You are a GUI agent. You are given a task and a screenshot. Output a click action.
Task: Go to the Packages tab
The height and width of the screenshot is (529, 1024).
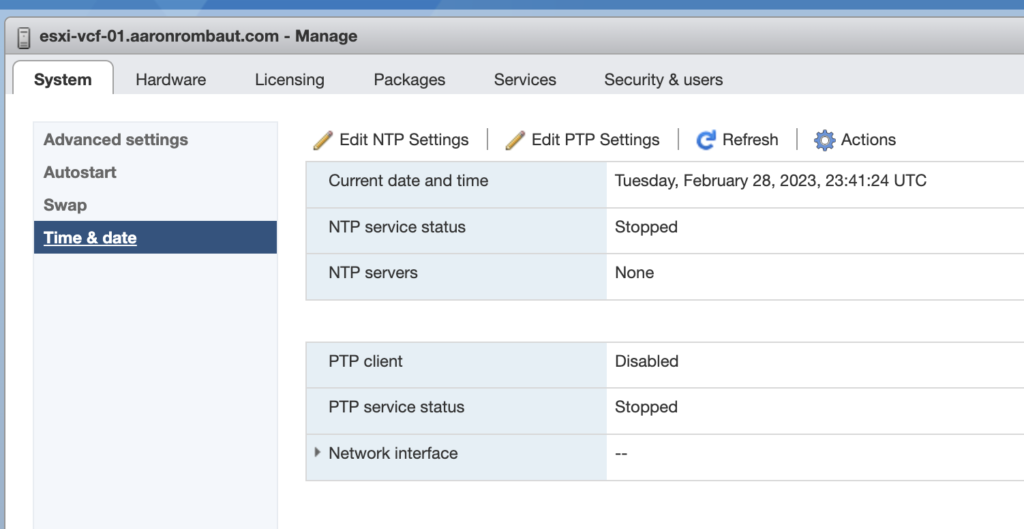(409, 79)
